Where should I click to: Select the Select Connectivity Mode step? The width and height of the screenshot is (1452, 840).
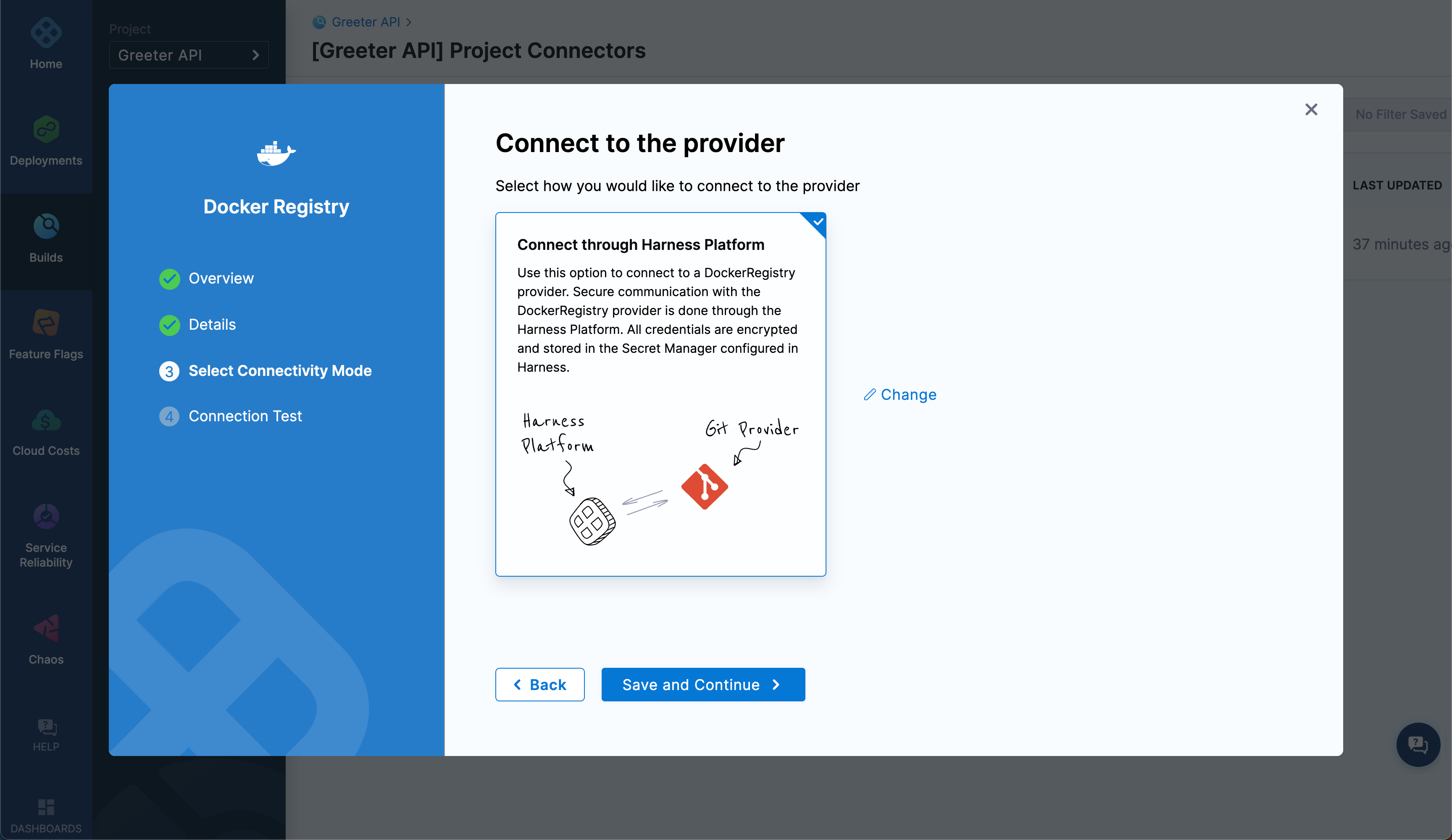pyautogui.click(x=280, y=371)
